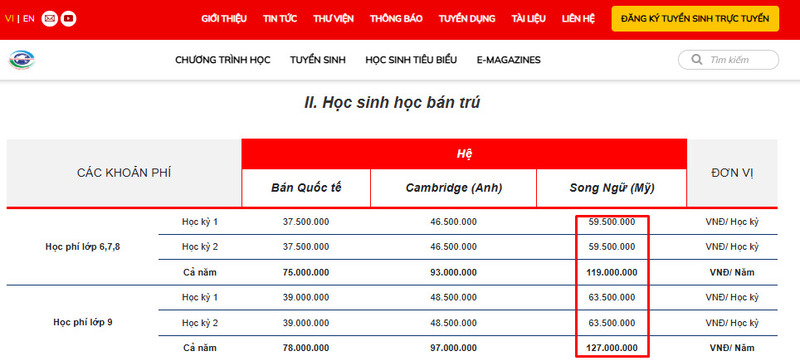The image size is (800, 361).
Task: Click VNĐ/ Năm unit in 119.000.000 row
Action: pos(732,272)
